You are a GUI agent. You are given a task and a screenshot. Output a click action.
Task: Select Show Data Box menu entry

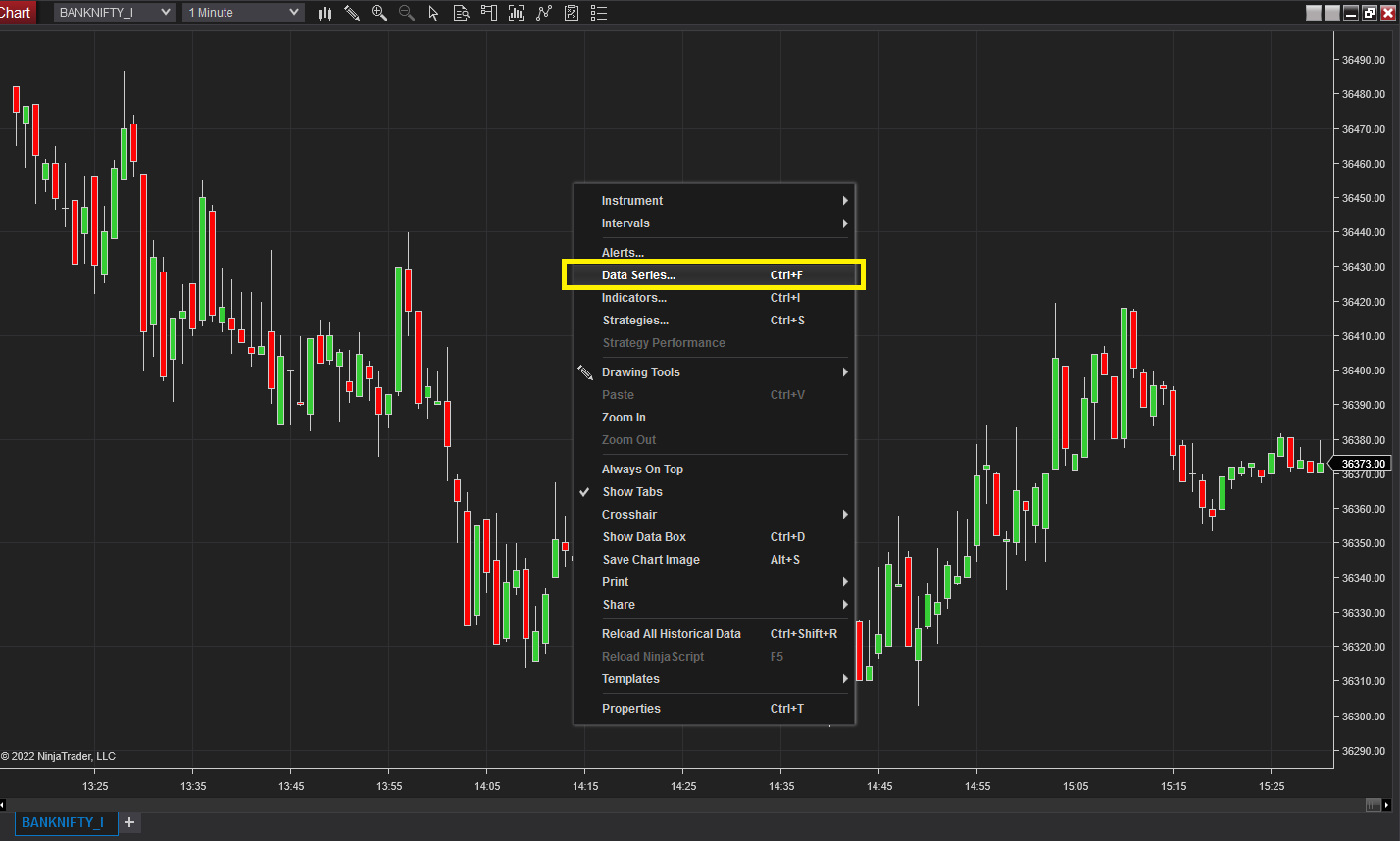coord(715,537)
